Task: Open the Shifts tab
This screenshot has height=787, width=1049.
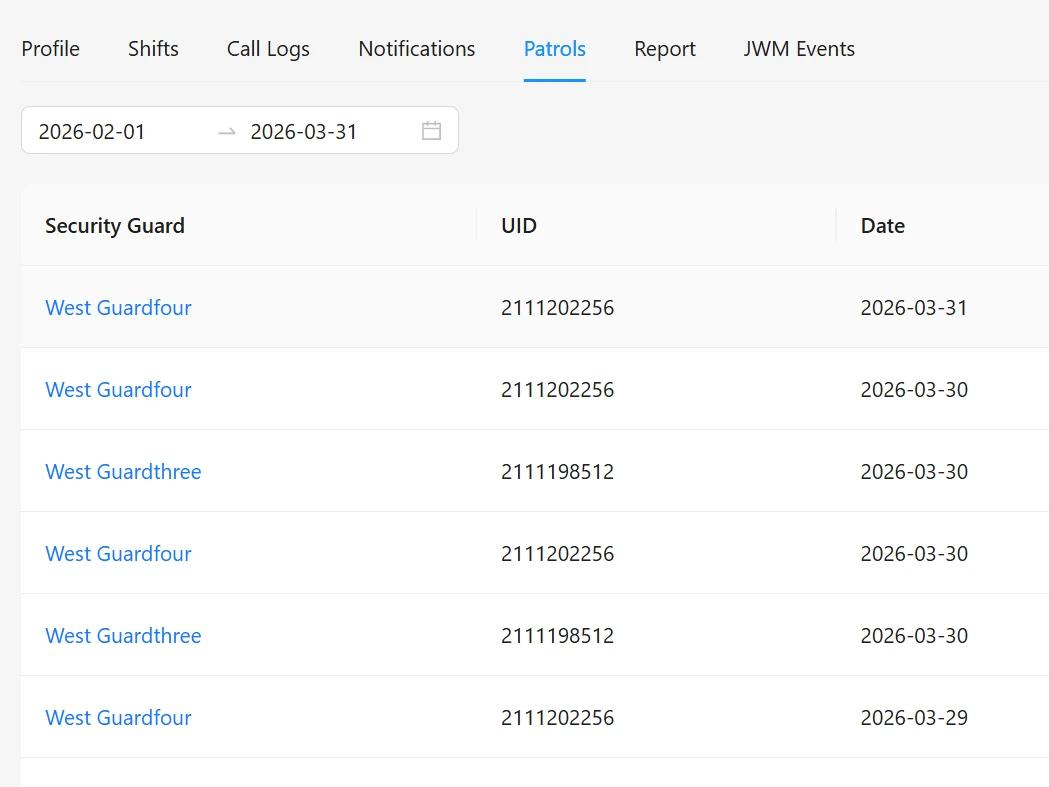Action: coord(153,49)
